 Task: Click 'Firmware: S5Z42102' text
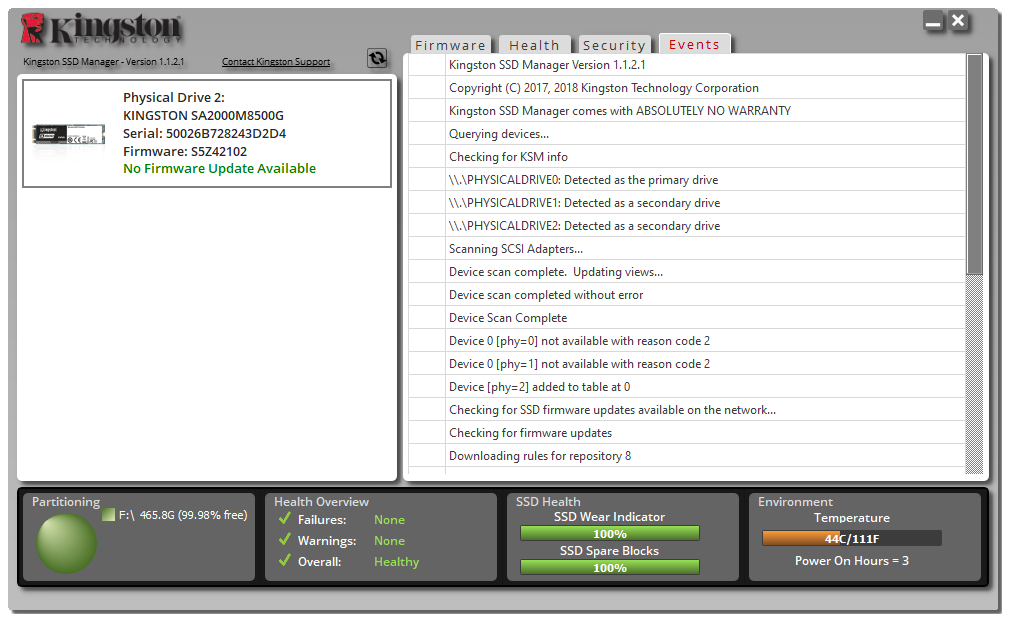tap(185, 152)
